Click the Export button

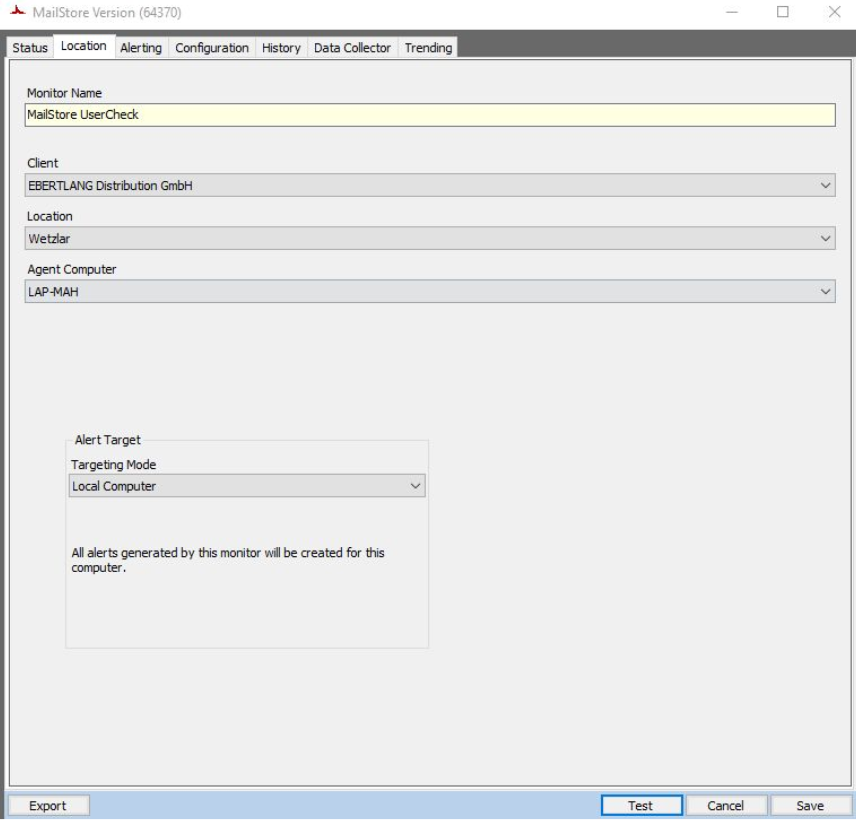click(48, 806)
